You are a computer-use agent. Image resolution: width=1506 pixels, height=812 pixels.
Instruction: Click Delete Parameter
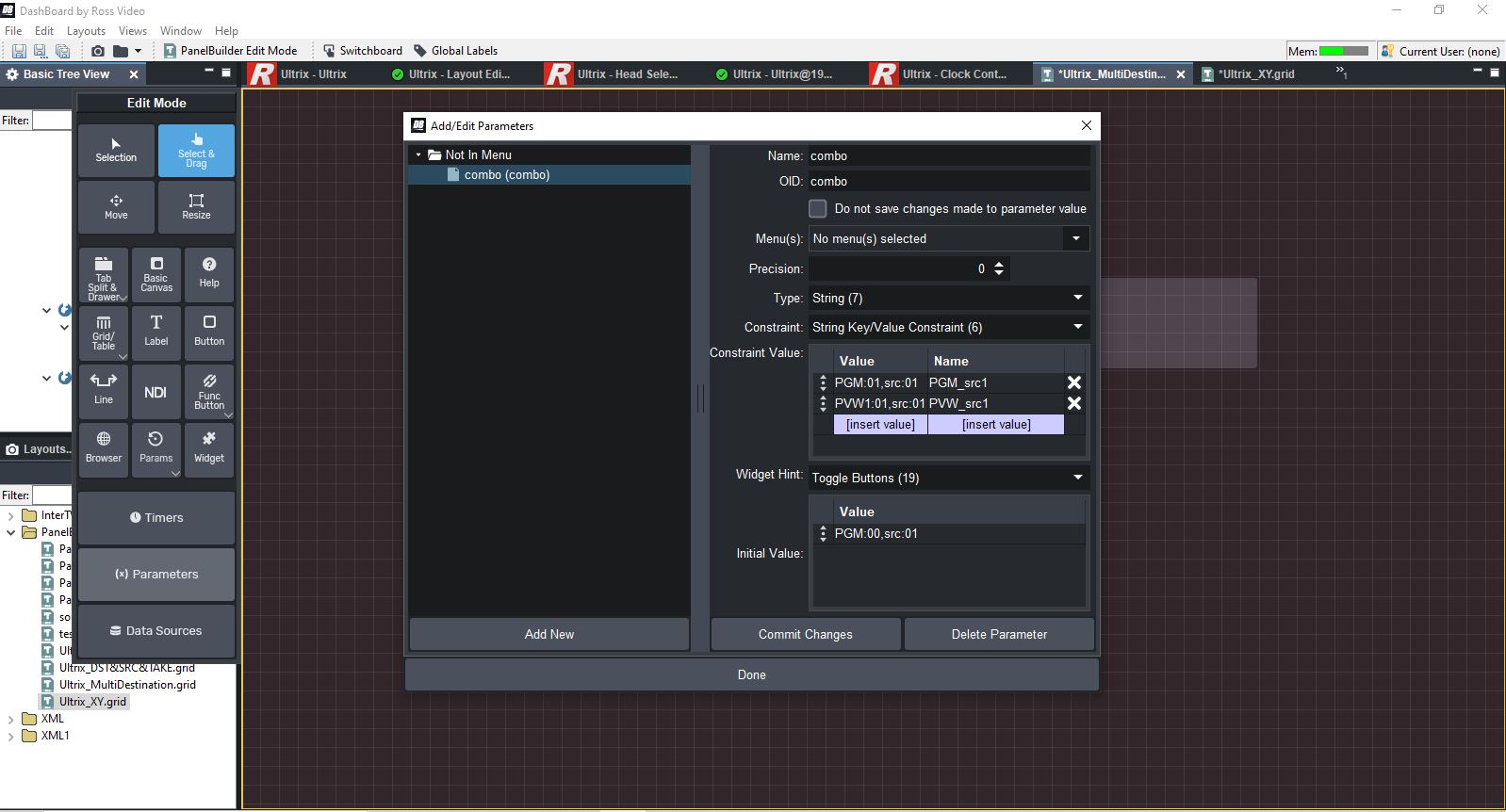(x=999, y=634)
